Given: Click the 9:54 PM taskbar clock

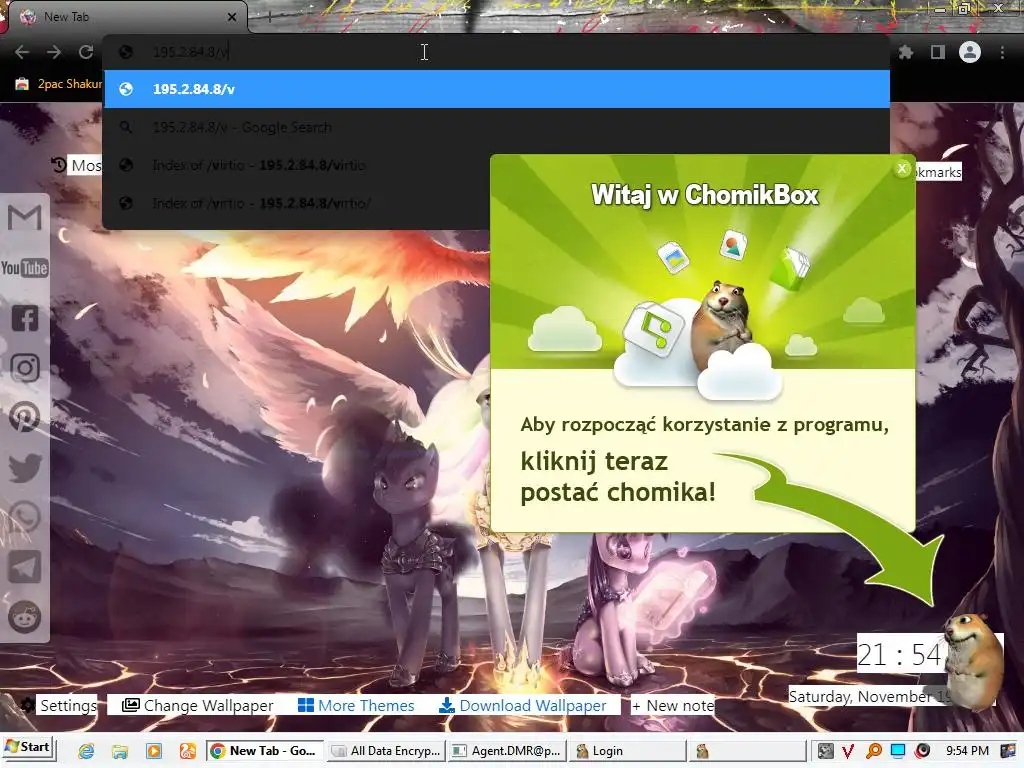Looking at the screenshot, I should tap(968, 751).
